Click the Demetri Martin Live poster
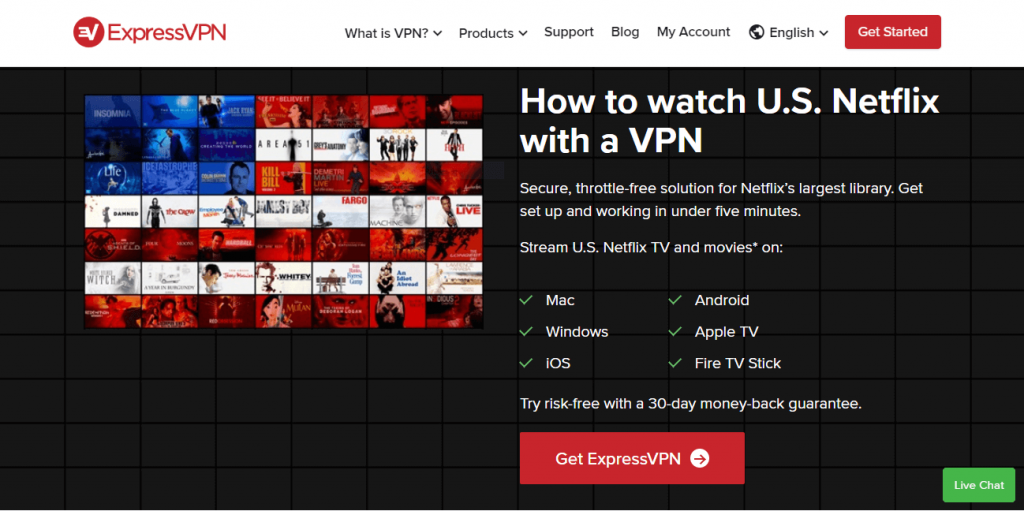This screenshot has height=511, width=1024. (x=340, y=178)
